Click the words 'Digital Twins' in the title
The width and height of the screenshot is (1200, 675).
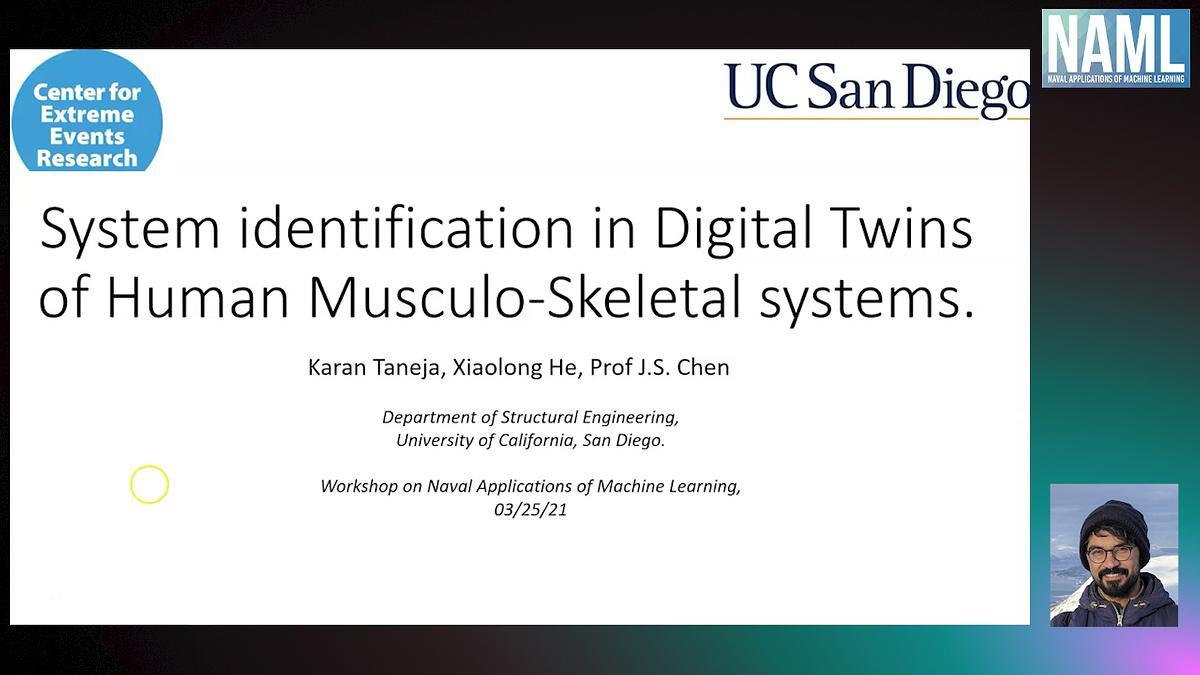click(x=814, y=229)
